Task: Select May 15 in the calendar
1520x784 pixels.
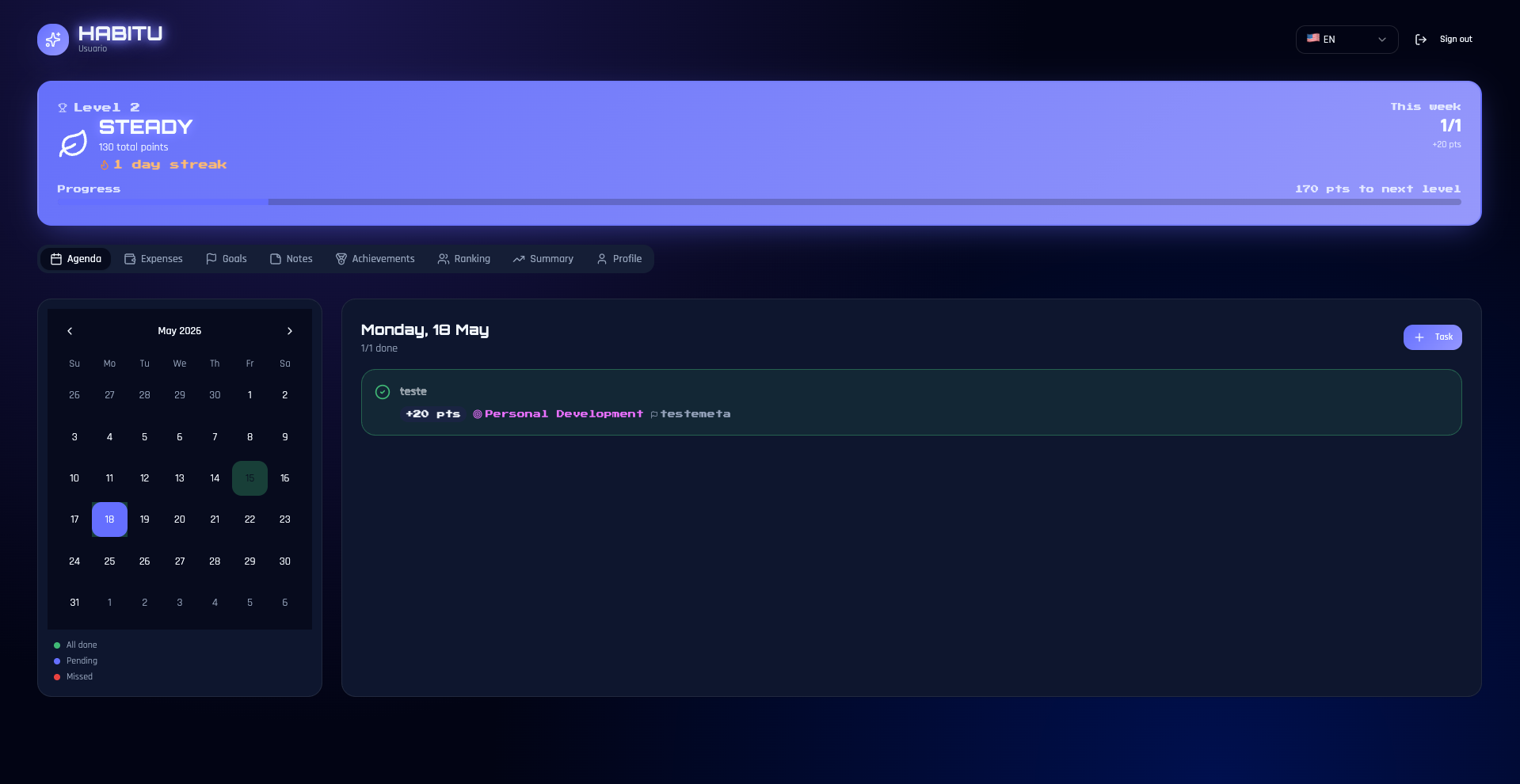Action: click(x=250, y=478)
